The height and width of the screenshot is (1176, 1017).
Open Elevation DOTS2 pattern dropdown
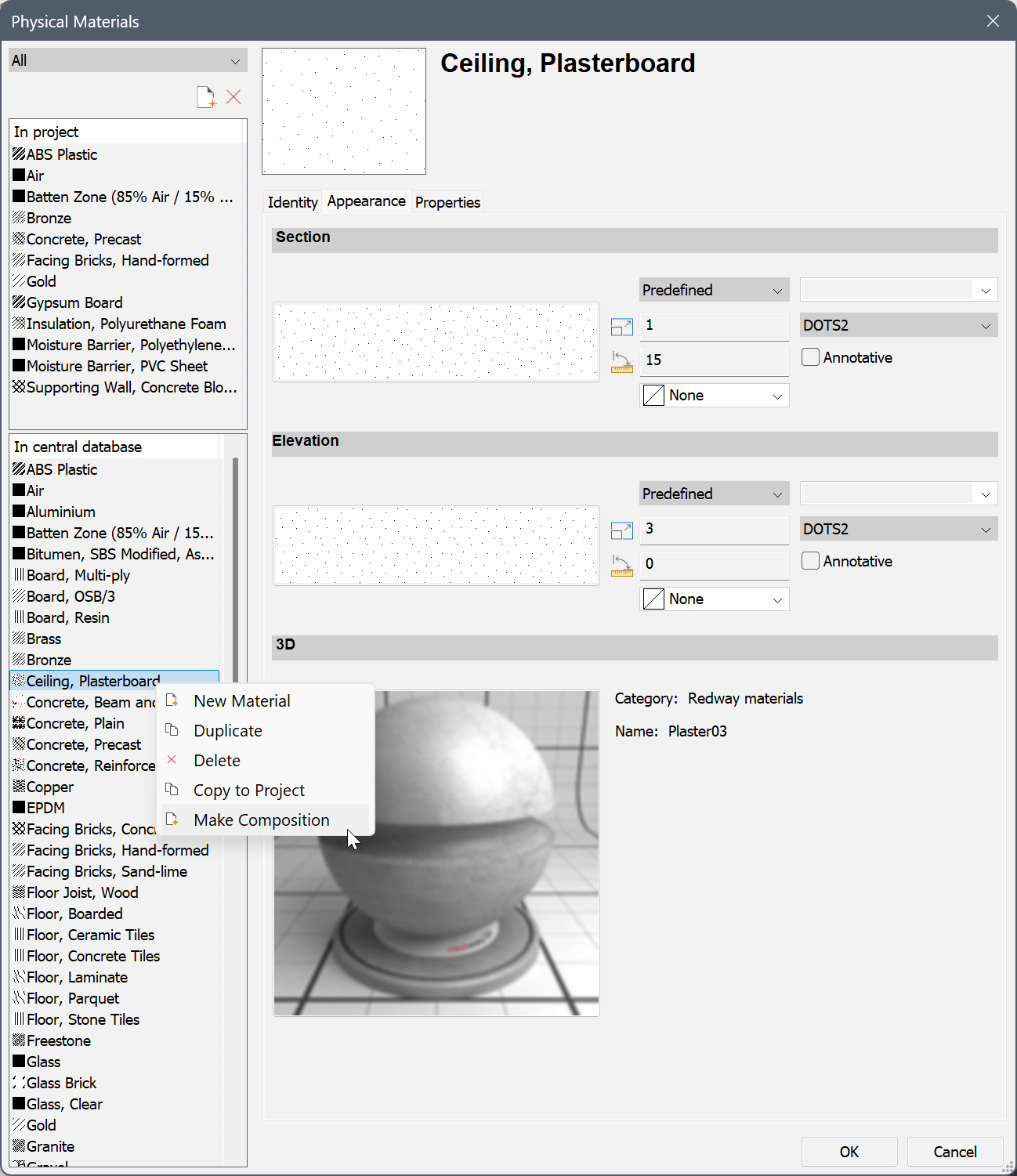point(898,529)
